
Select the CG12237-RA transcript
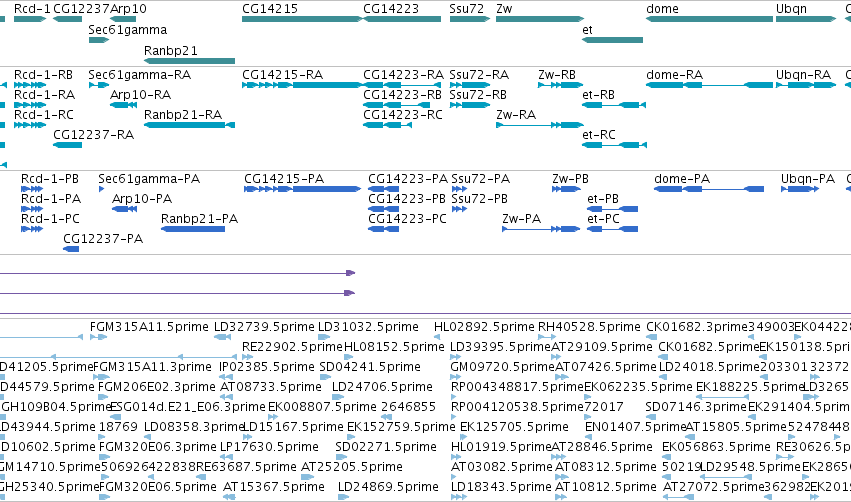click(67, 145)
